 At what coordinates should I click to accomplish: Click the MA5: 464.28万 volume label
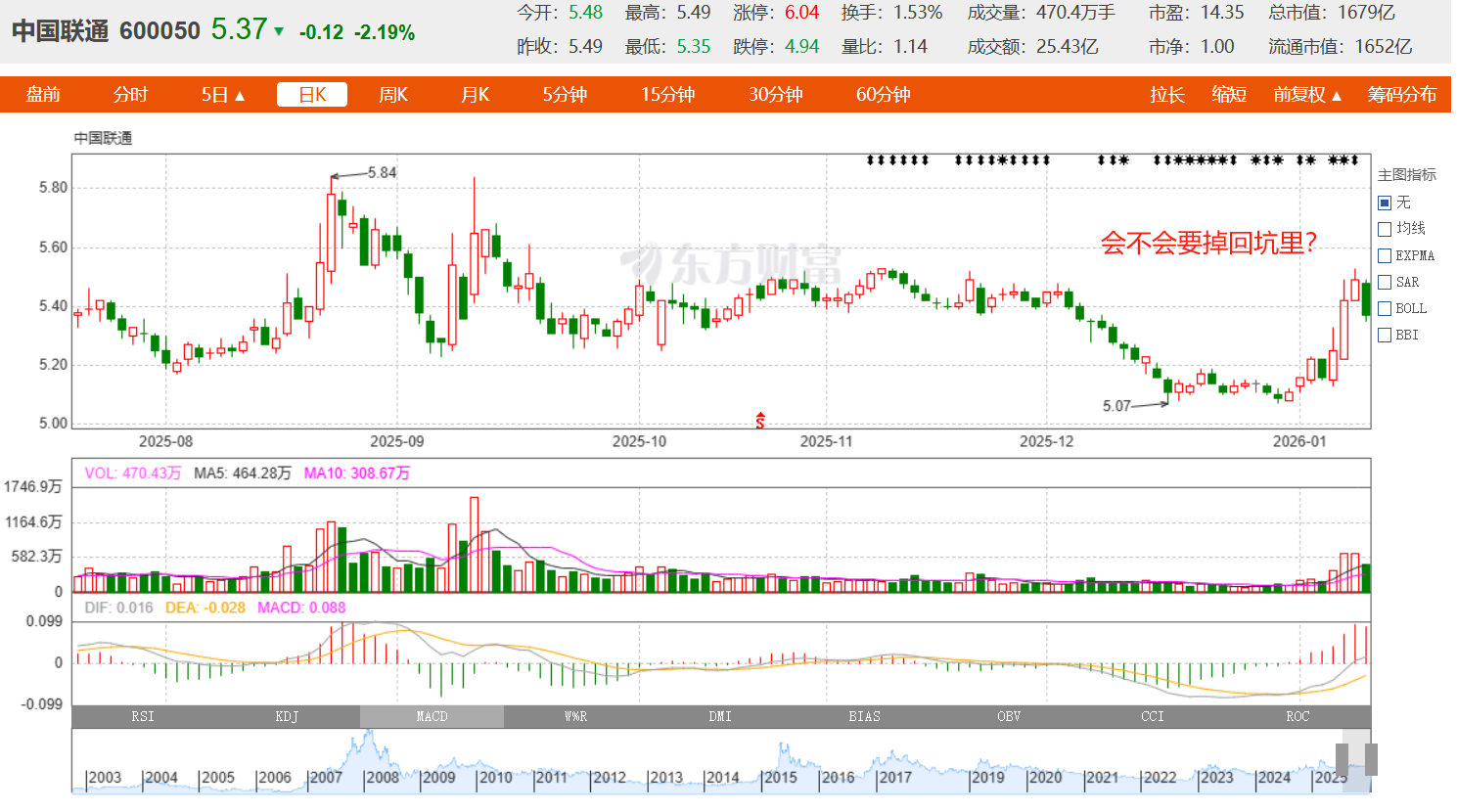click(243, 474)
